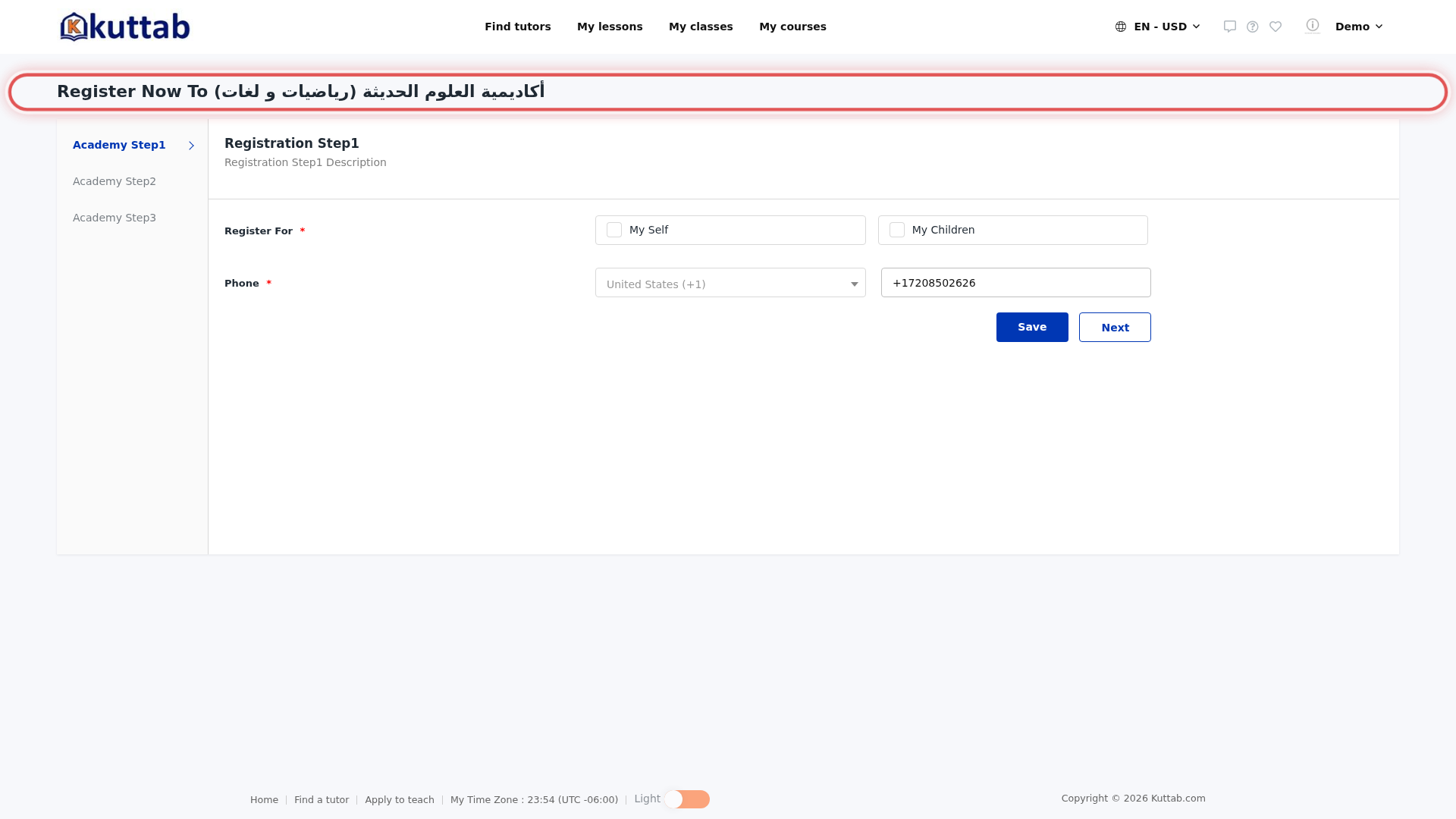The image size is (1456, 819).
Task: Focus the phone number input field
Action: pyautogui.click(x=1016, y=283)
